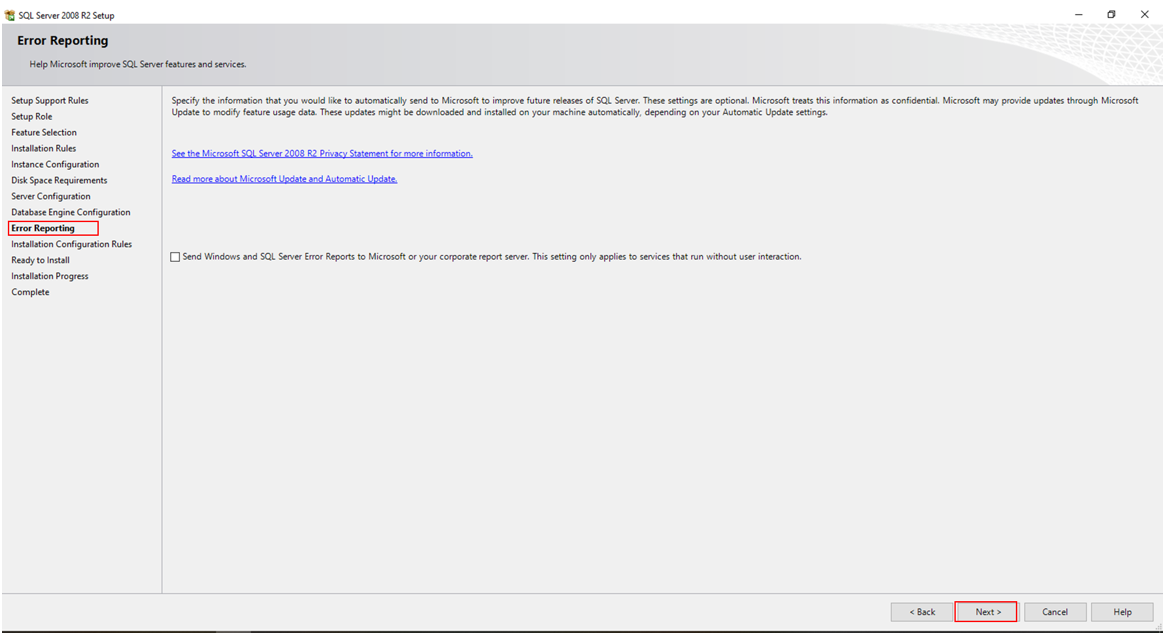Select the Feature Selection step
The height and width of the screenshot is (633, 1168).
[x=44, y=133]
